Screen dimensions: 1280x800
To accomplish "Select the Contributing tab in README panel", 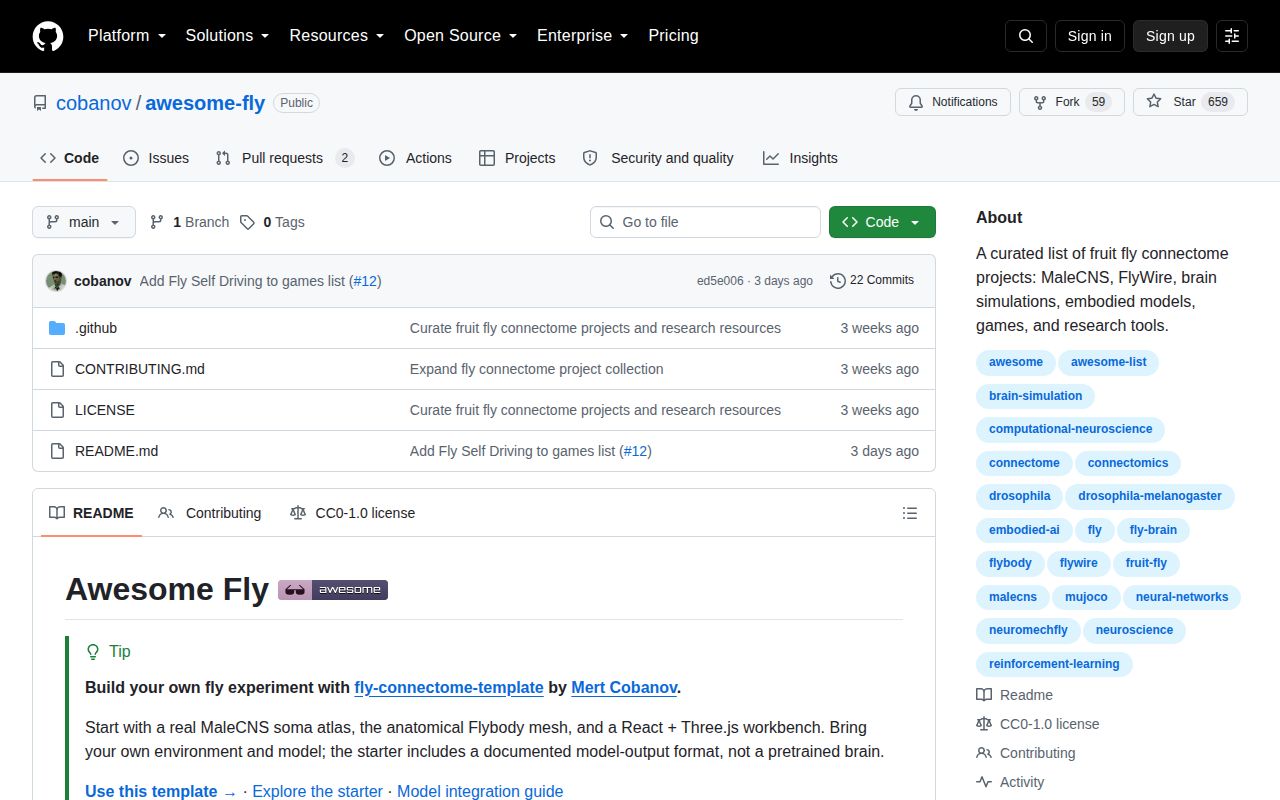I will tap(210, 513).
